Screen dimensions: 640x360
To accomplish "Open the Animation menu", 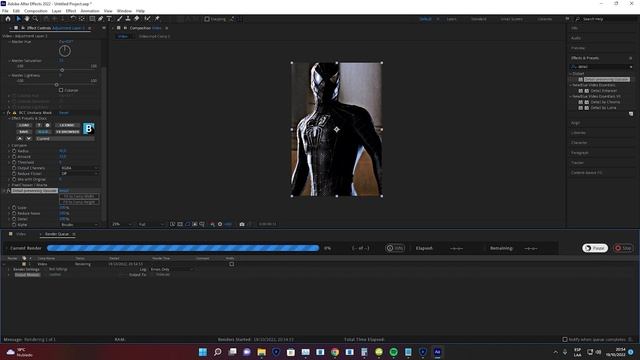I will click(89, 11).
